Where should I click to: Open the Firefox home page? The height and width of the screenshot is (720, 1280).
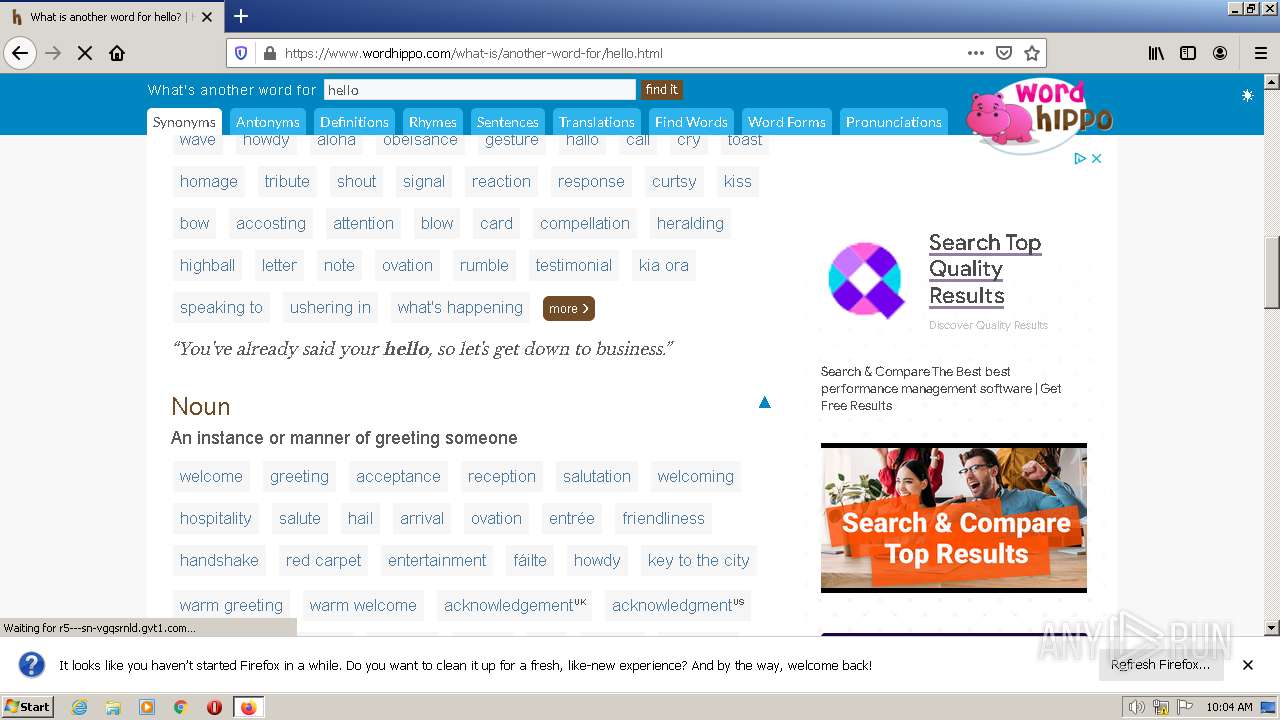[117, 53]
